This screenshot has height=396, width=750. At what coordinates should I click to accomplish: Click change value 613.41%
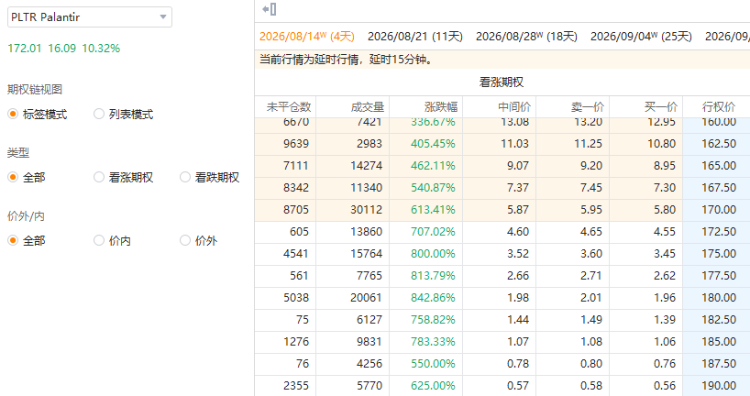pos(433,209)
